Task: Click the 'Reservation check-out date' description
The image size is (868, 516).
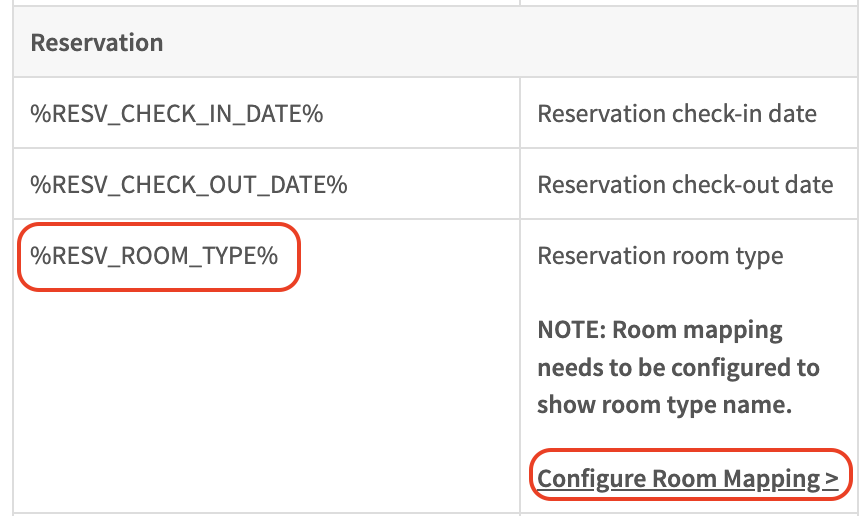Action: pyautogui.click(x=685, y=185)
